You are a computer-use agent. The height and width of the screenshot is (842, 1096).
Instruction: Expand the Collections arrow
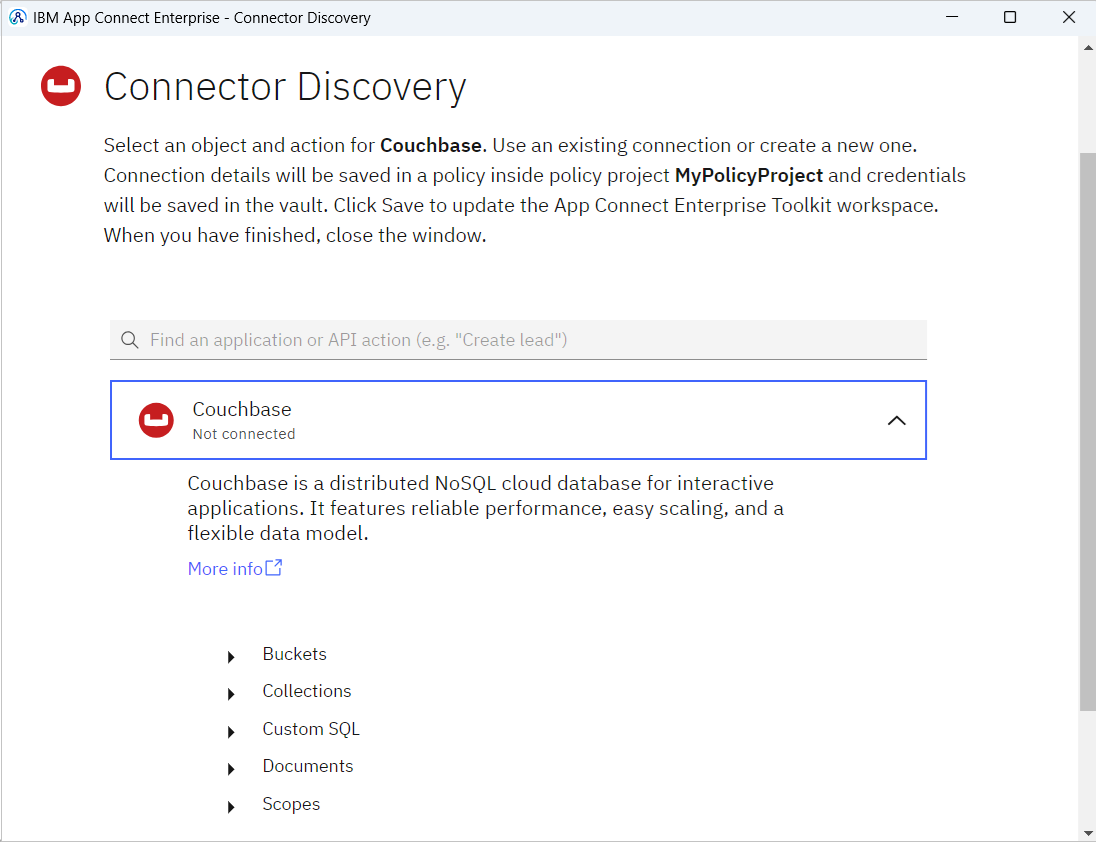tap(231, 694)
